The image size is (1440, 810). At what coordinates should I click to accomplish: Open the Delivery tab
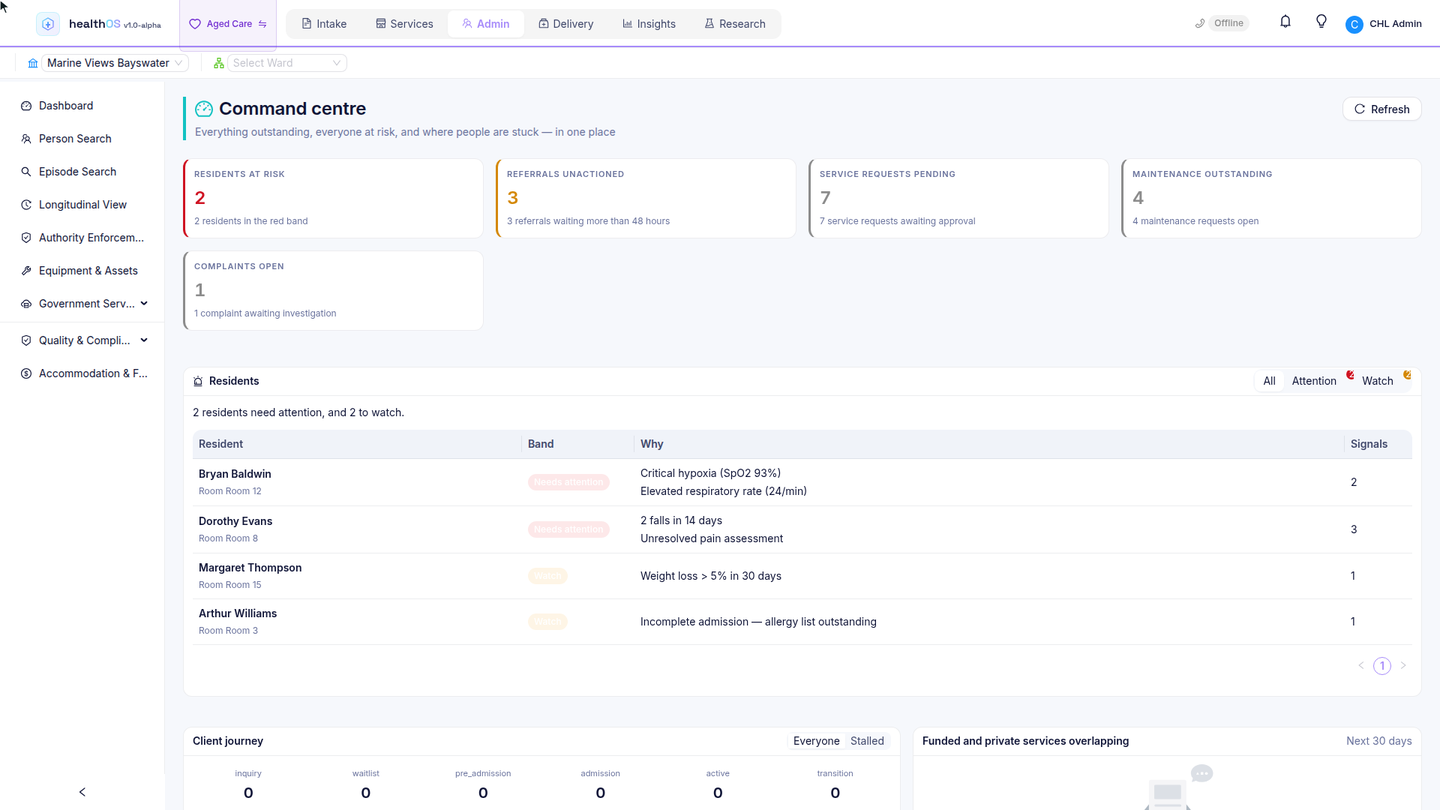click(x=566, y=24)
